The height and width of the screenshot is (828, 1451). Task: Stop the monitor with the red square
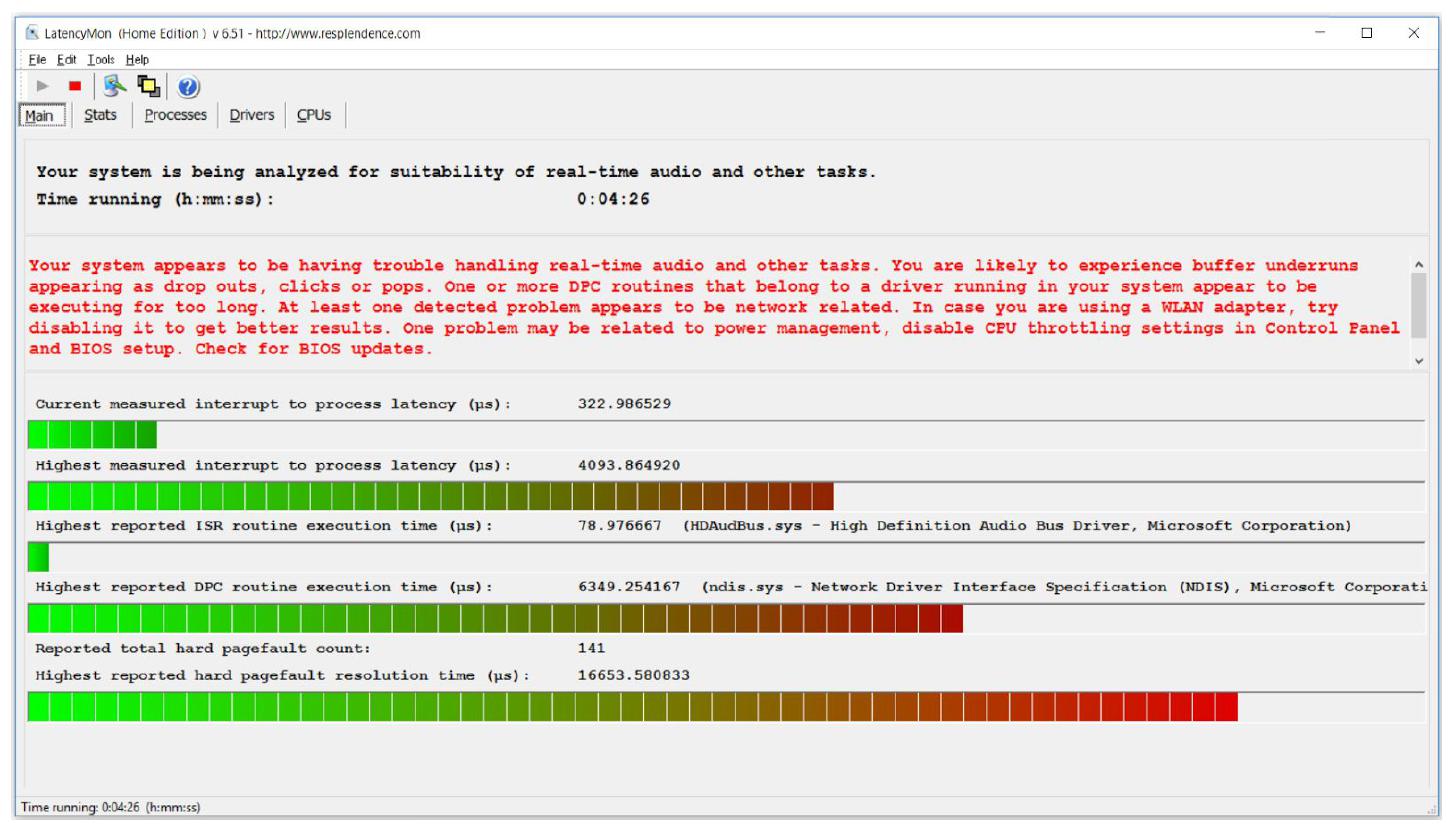click(74, 87)
